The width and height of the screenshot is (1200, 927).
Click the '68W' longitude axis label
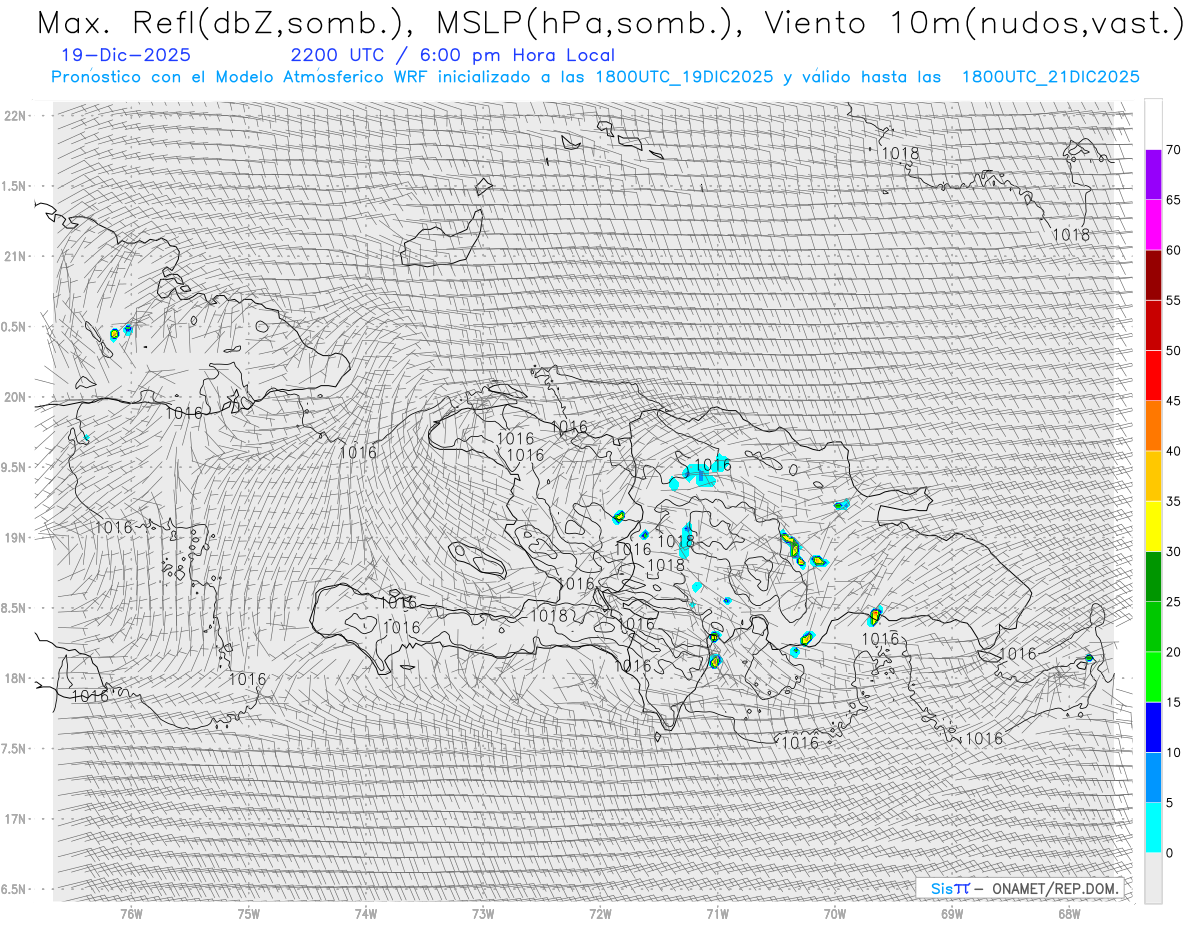point(1069,913)
